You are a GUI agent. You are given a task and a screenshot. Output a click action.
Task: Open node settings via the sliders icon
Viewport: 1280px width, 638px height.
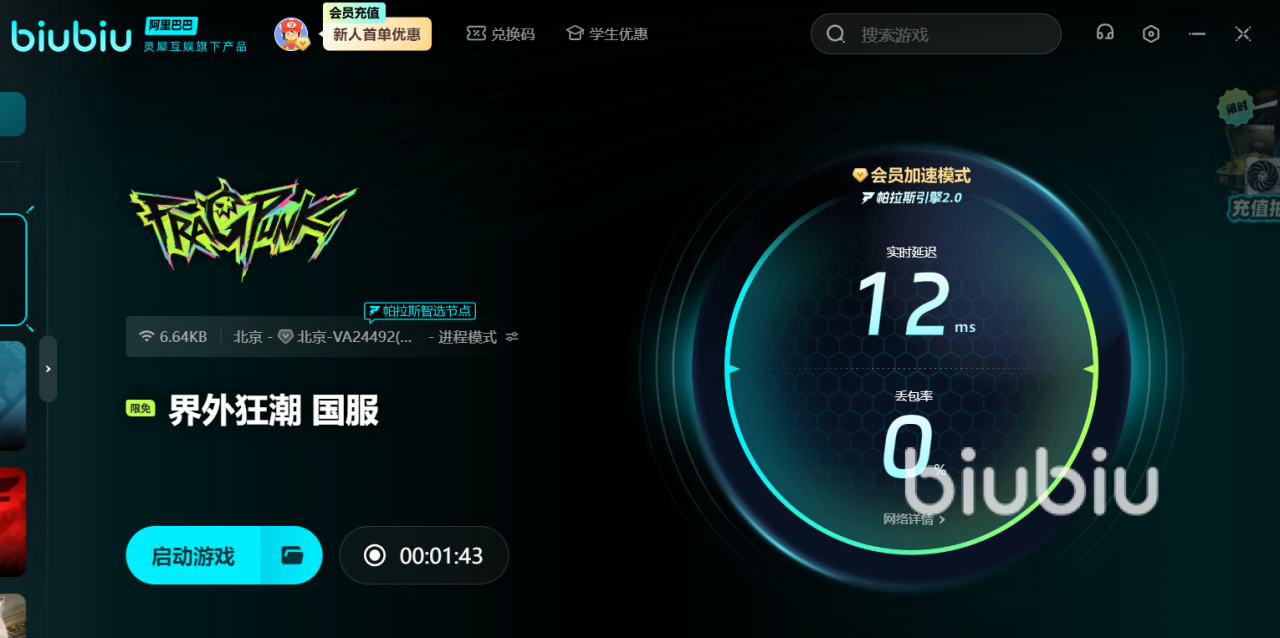512,337
